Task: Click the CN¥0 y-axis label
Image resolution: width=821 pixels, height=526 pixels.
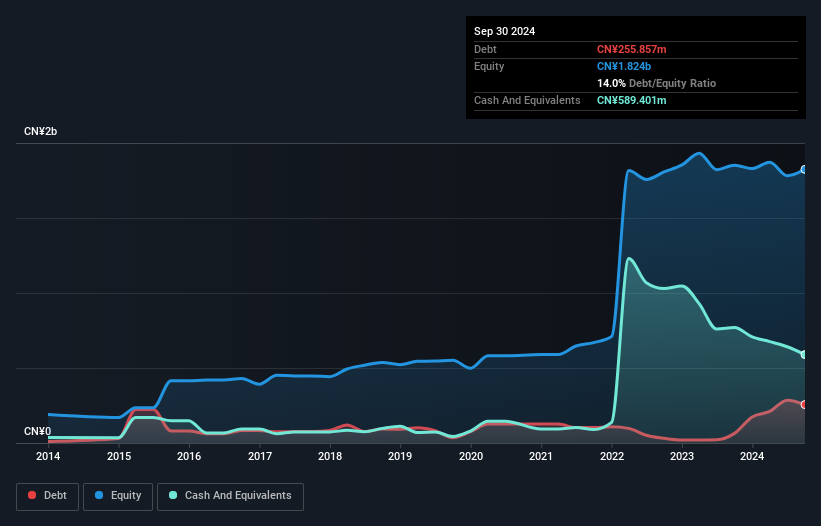Action: [37, 431]
